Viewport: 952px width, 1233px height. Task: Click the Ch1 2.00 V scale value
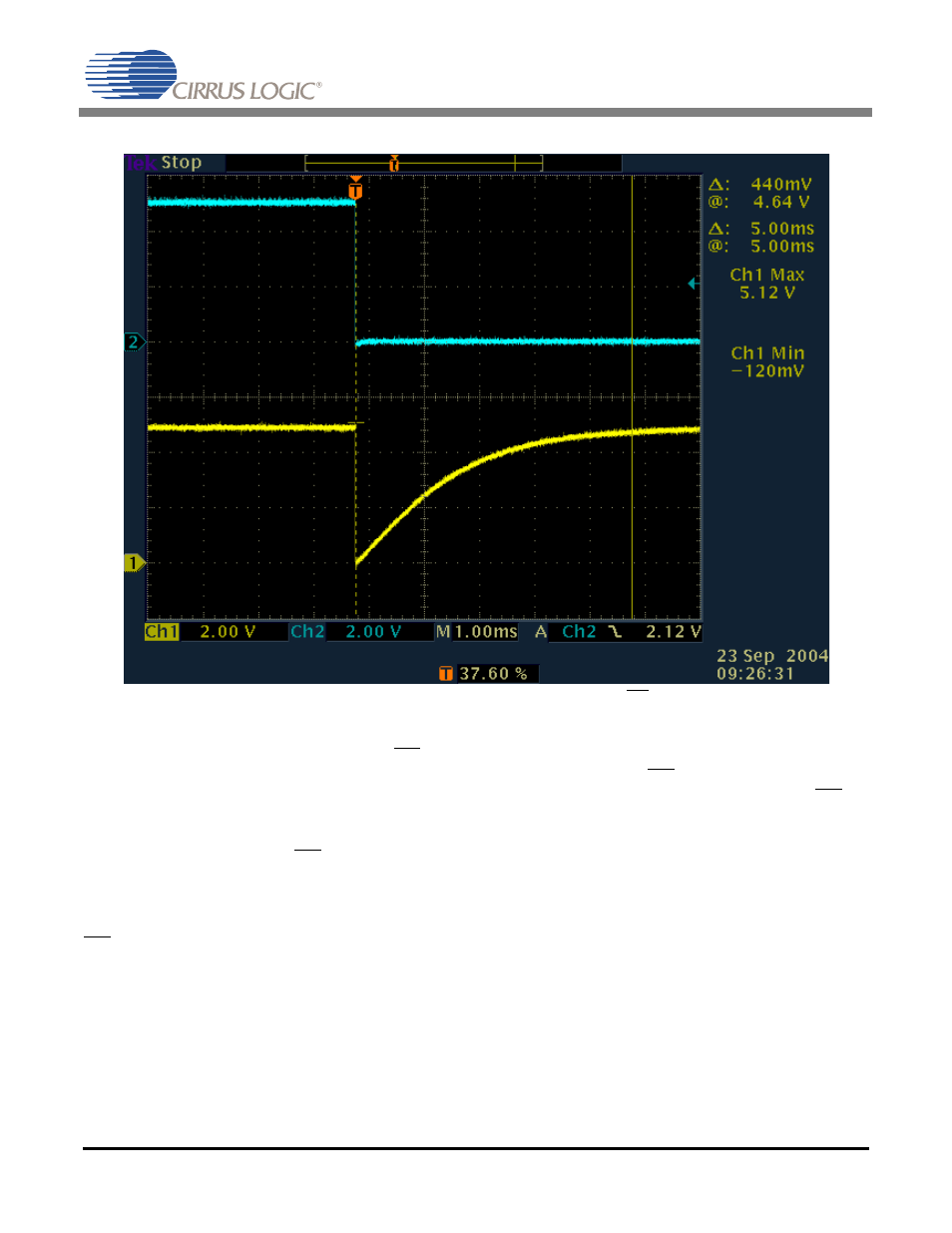click(x=228, y=632)
